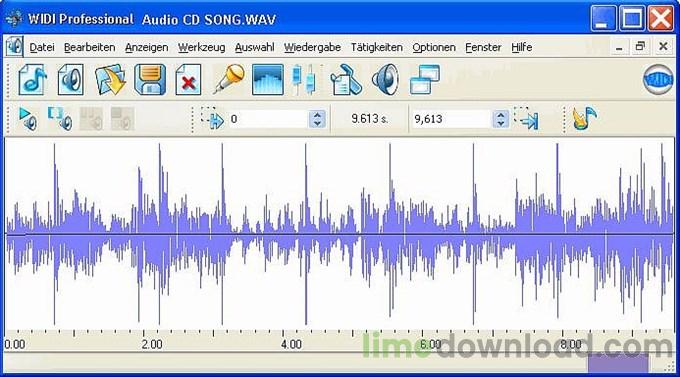Screen dimensions: 680x377
Task: Open the Bearbeiten menu
Action: click(89, 47)
